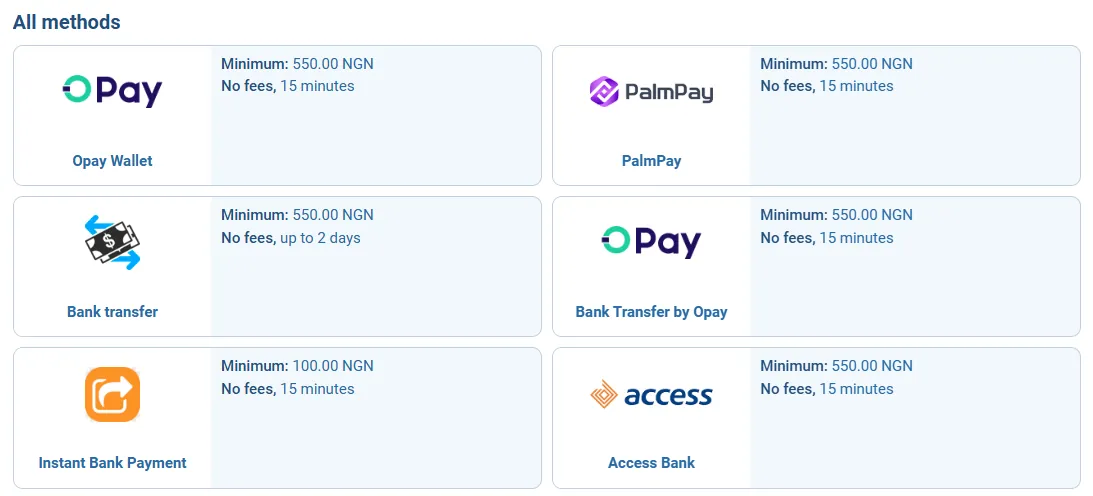1093x496 pixels.
Task: Click the Minimum amount in the Access Bank card
Action: tap(836, 366)
